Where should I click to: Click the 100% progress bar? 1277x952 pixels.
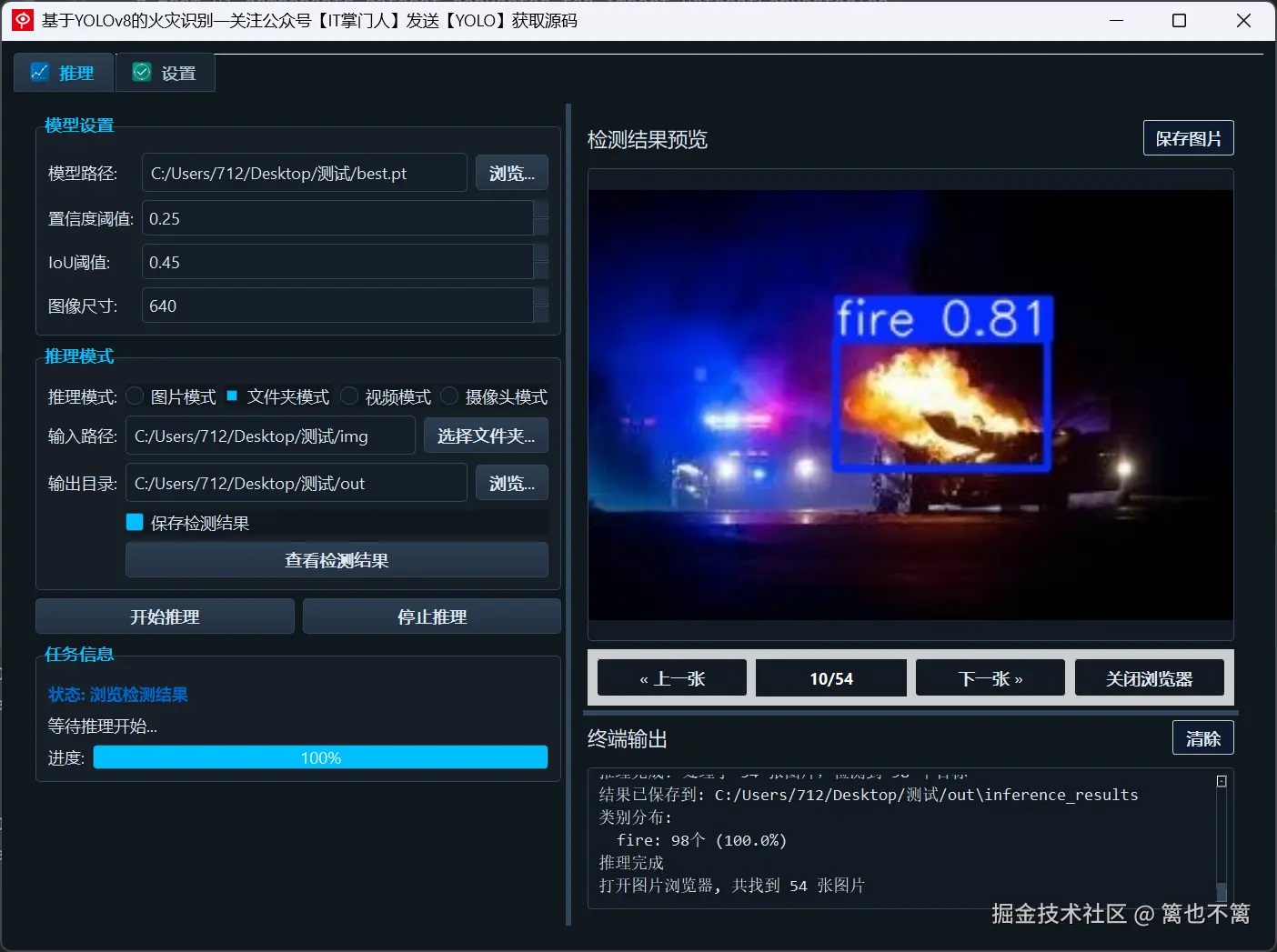click(x=319, y=757)
